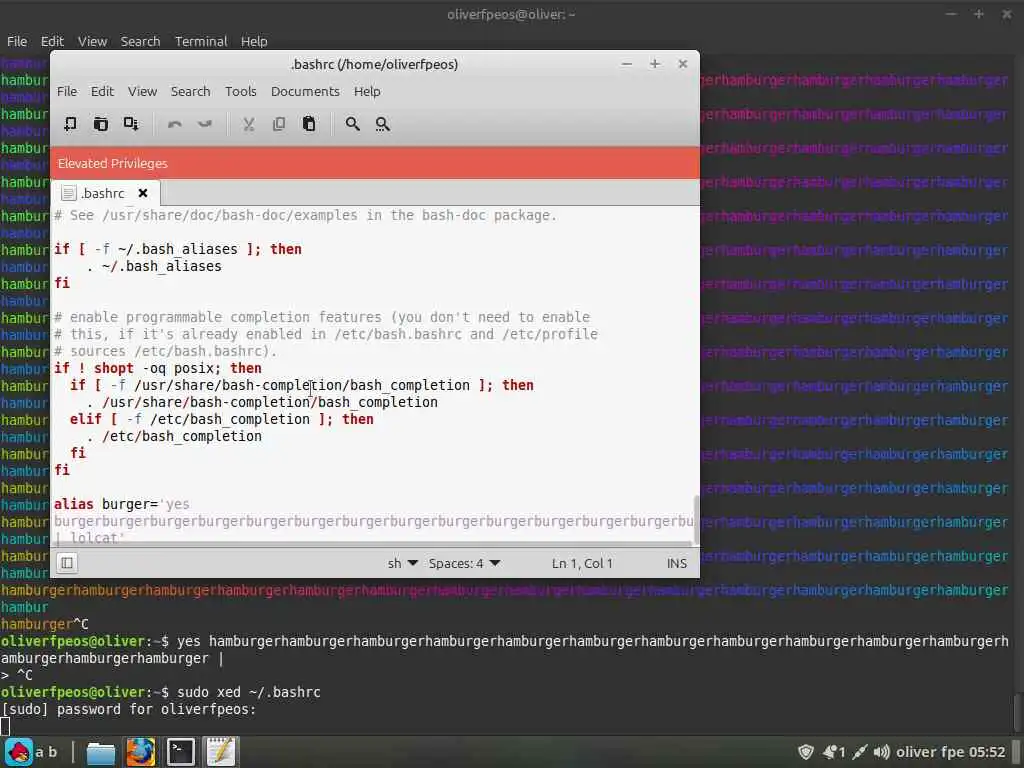Open the terminal window's Help menu
The image size is (1024, 768).
coord(254,41)
